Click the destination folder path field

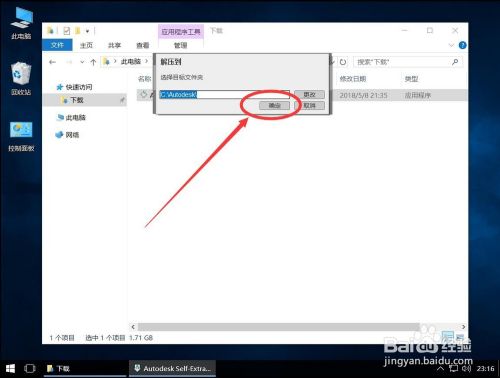point(224,95)
